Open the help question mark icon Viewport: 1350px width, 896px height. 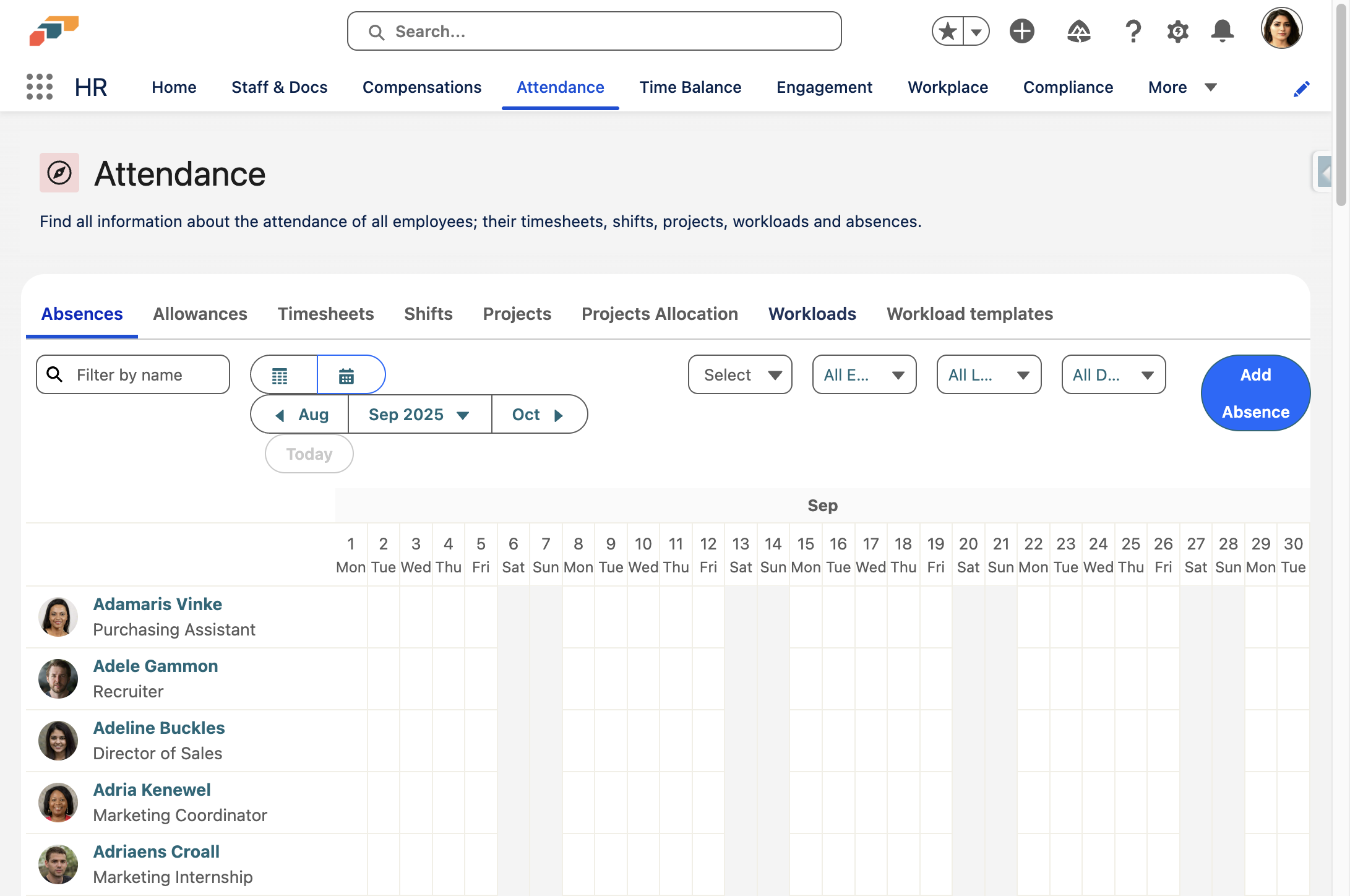1133,31
